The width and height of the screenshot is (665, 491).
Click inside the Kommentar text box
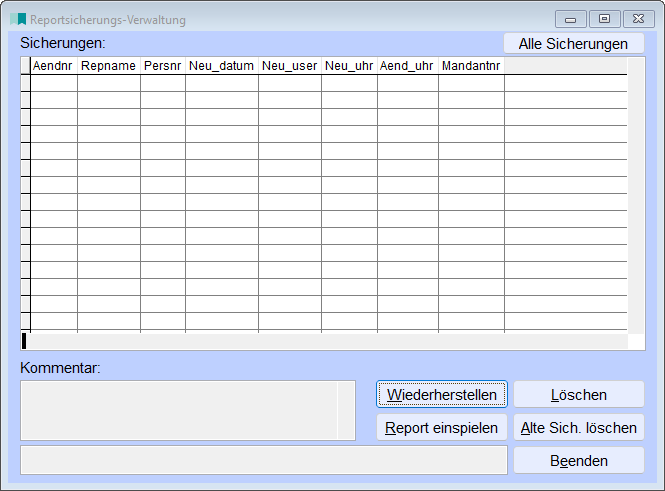[178, 410]
